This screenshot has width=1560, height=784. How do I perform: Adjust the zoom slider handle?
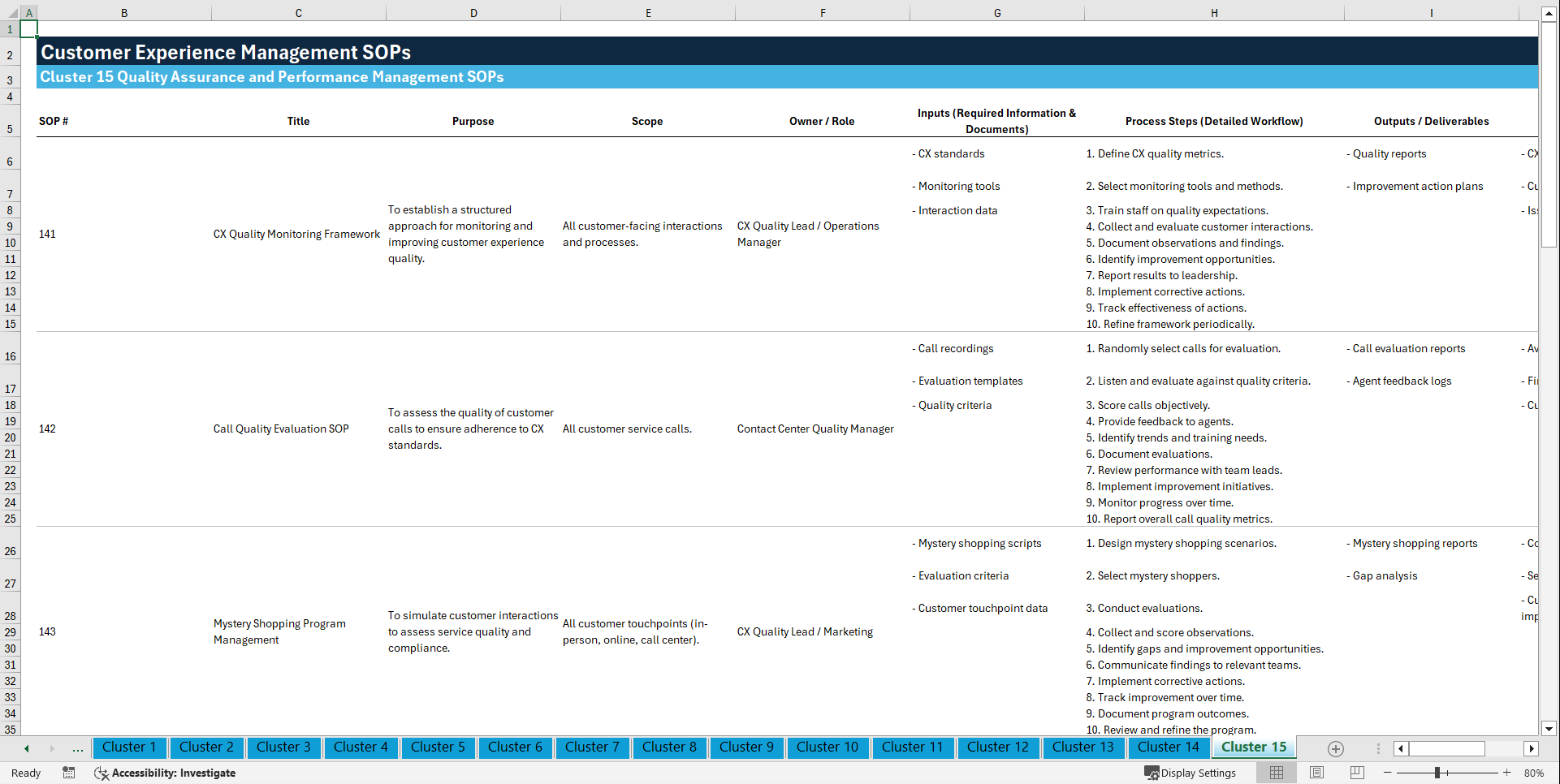(1439, 773)
